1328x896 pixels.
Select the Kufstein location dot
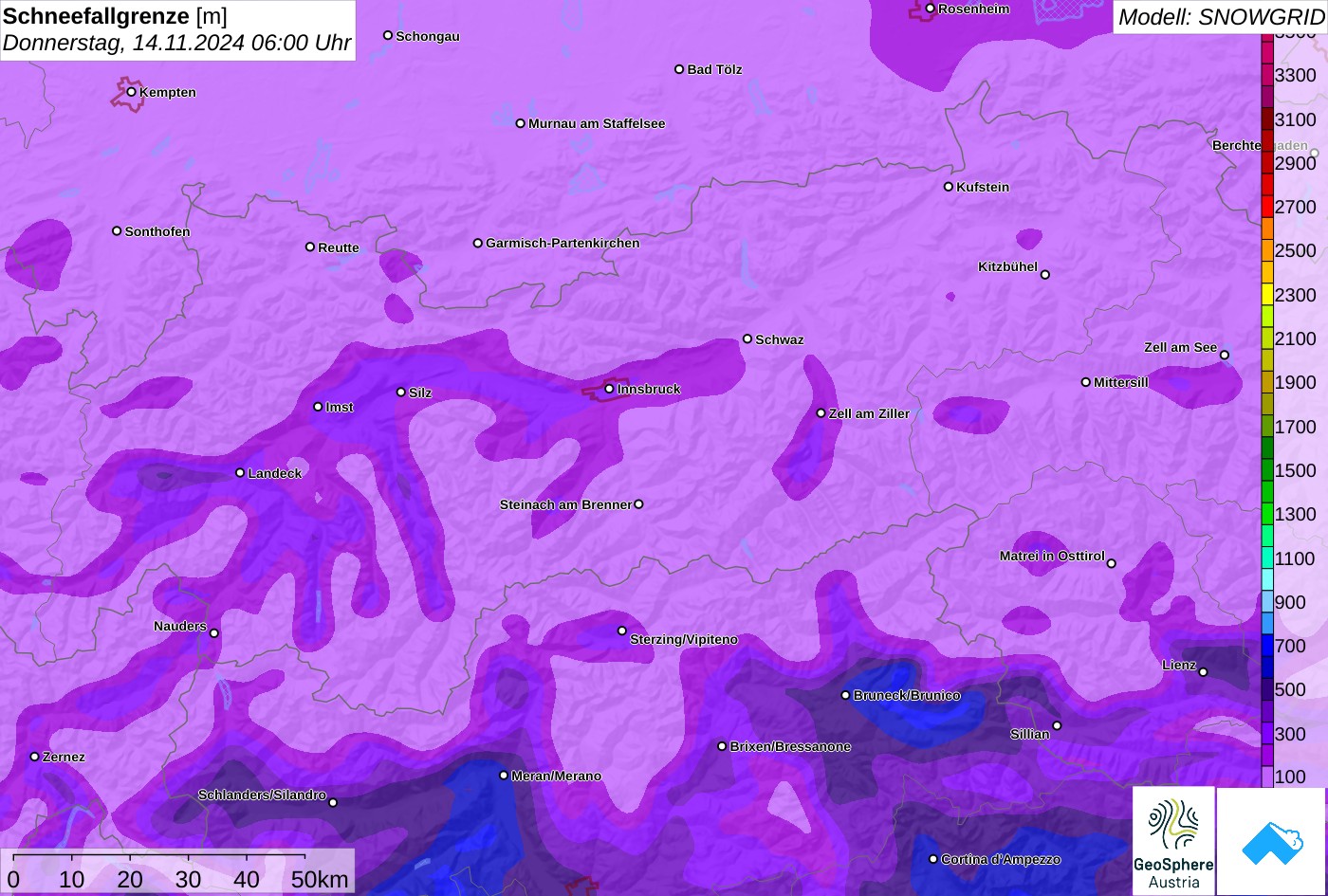pos(948,187)
